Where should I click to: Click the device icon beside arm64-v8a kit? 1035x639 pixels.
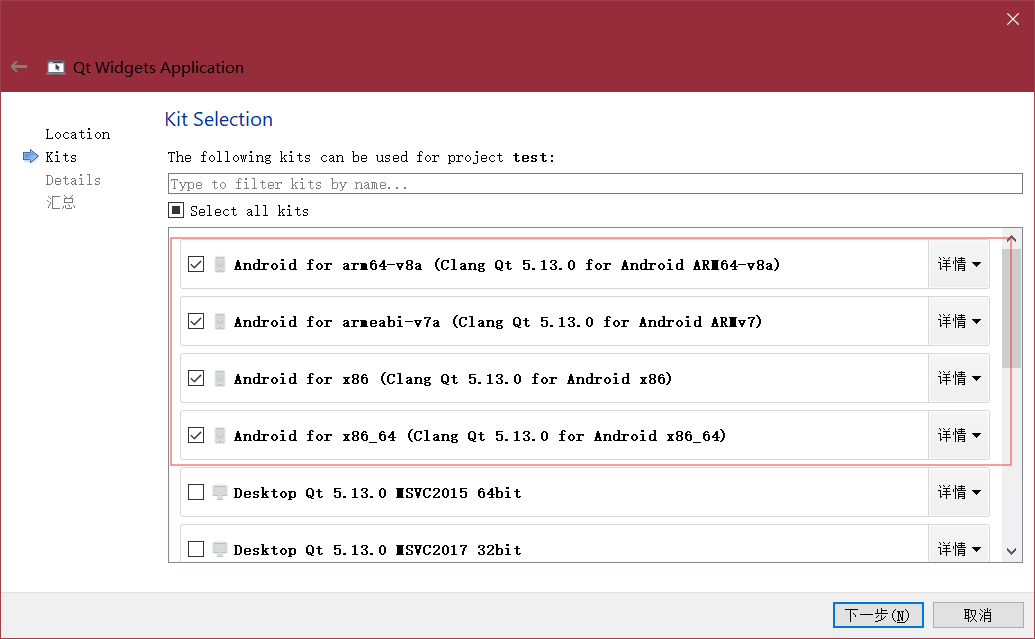[x=220, y=264]
